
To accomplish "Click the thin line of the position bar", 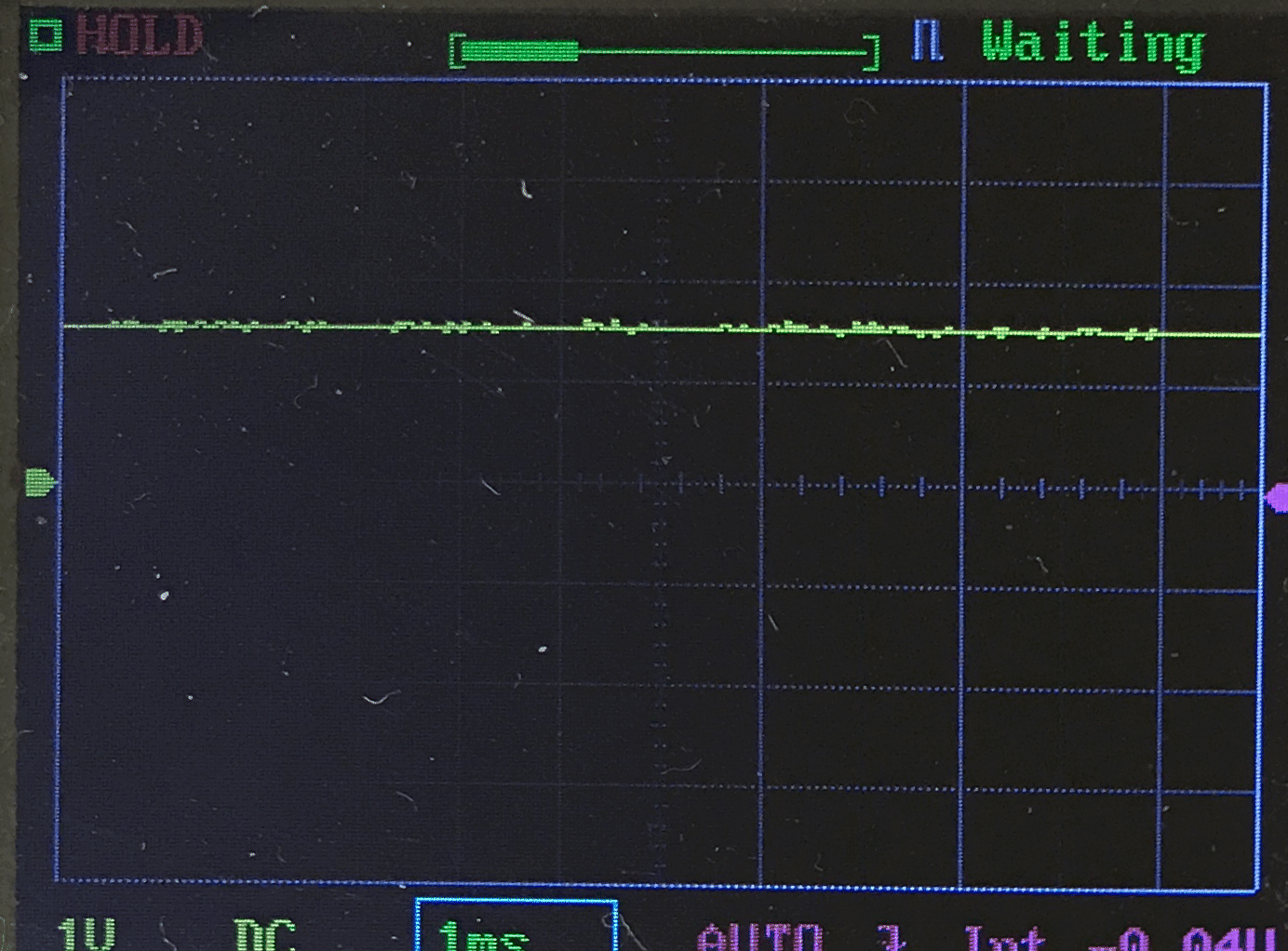I will click(726, 52).
